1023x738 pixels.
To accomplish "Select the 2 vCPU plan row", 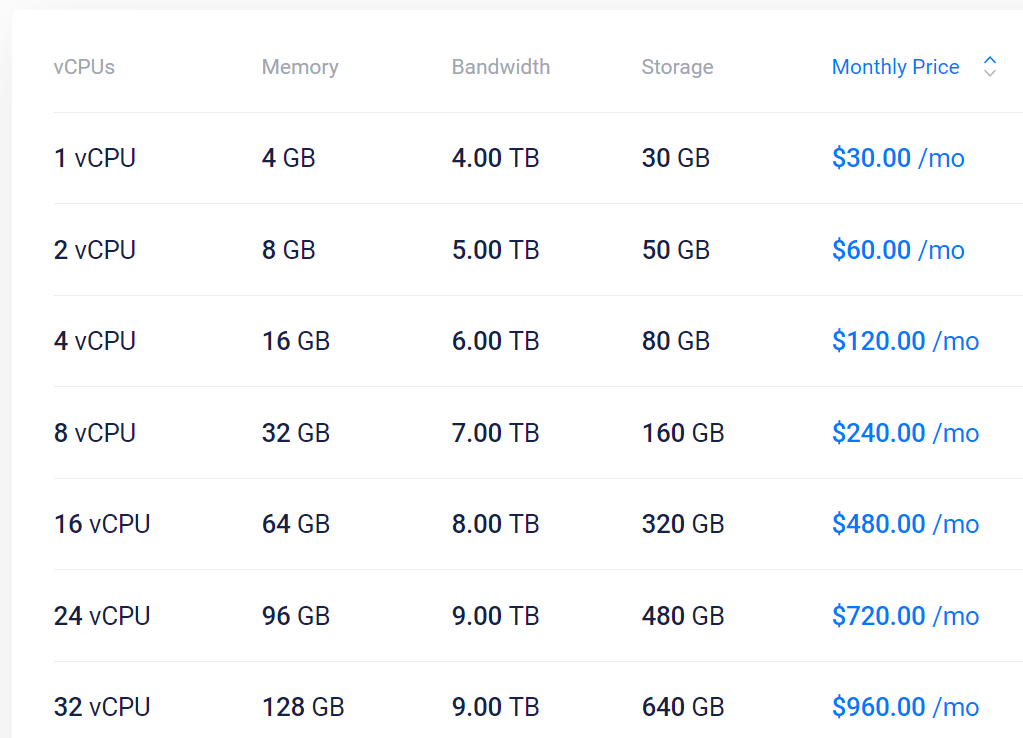I will click(95, 250).
